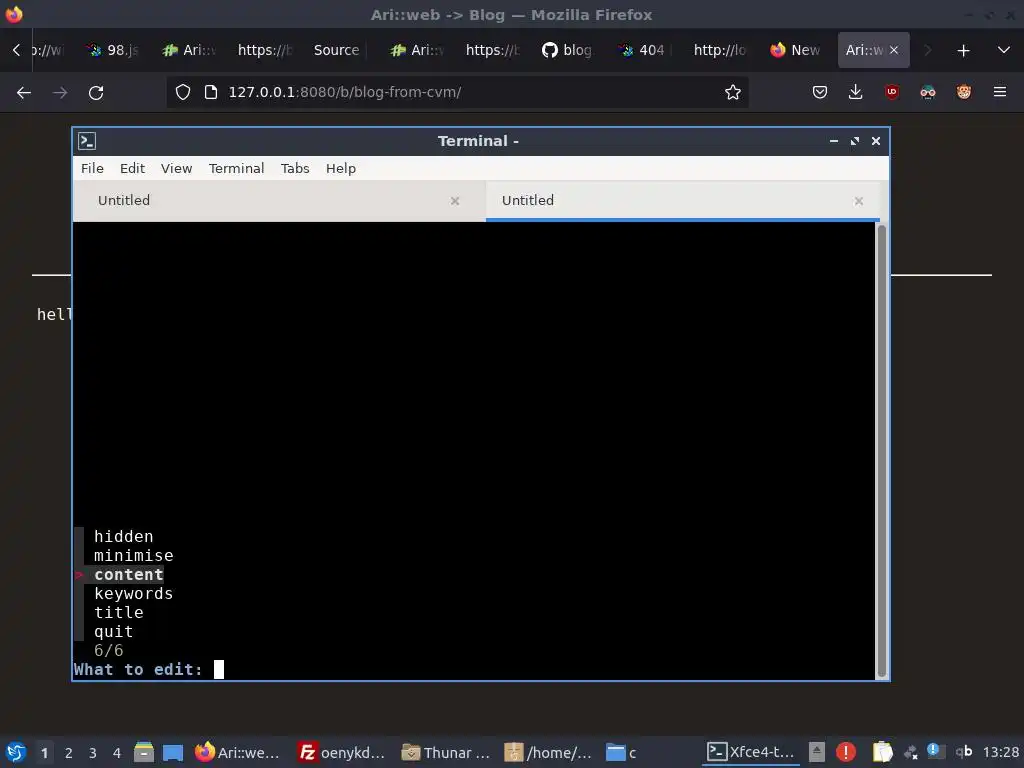Select 'quit' option in terminal list
Viewport: 1024px width, 768px height.
tap(114, 632)
